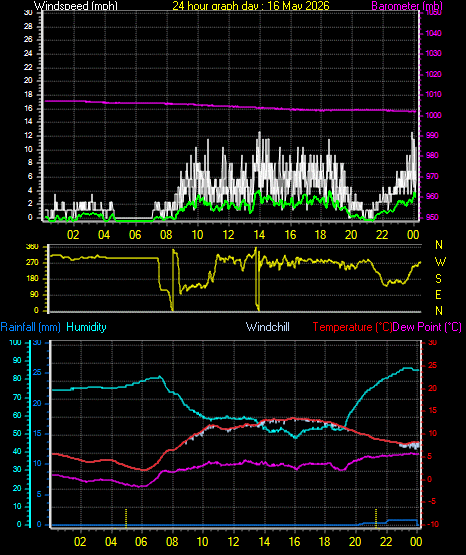Click the 16 hour label under temperature graph
The image size is (466, 555).
[x=294, y=542]
